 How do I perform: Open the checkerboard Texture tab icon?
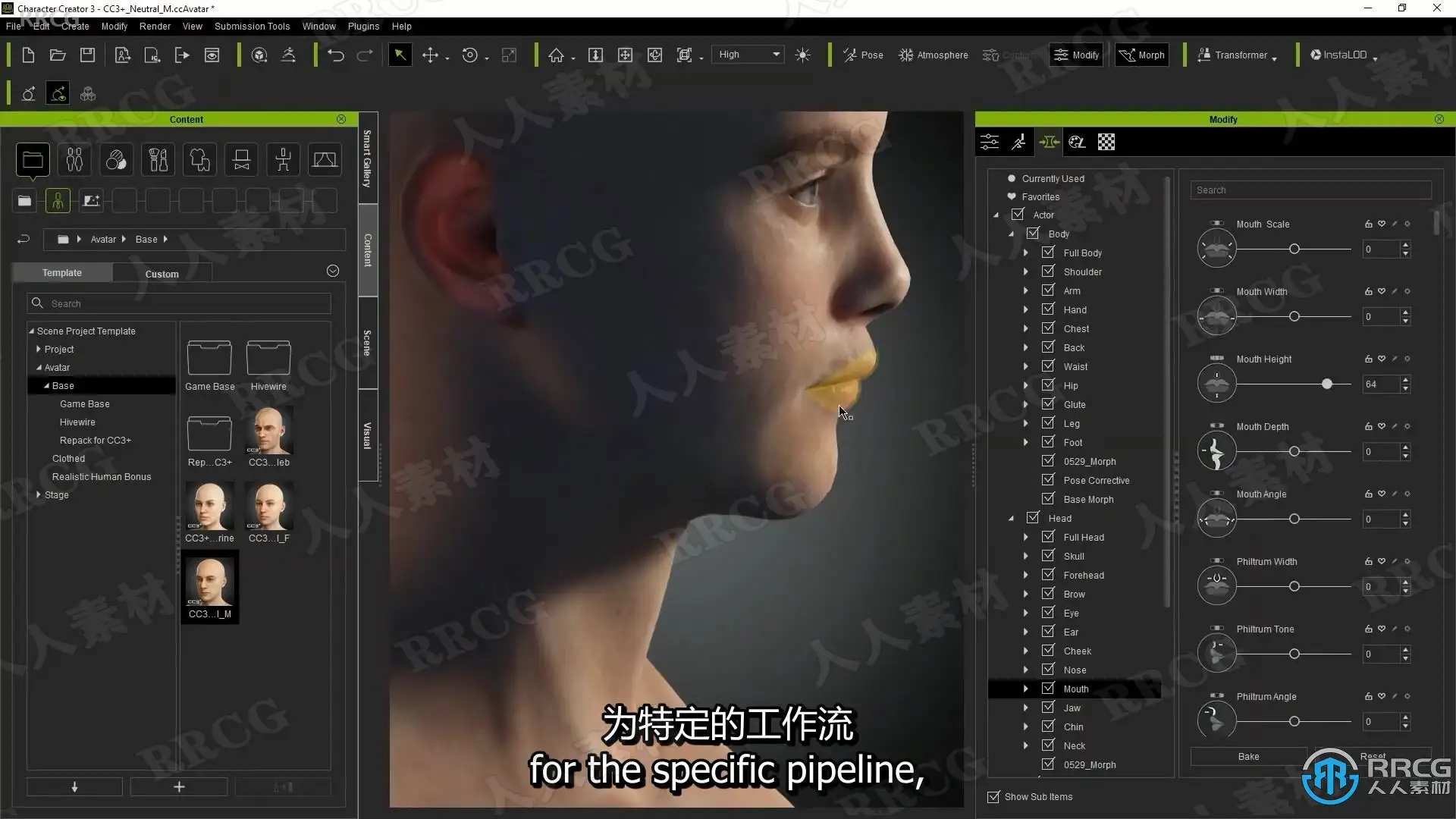click(1106, 142)
